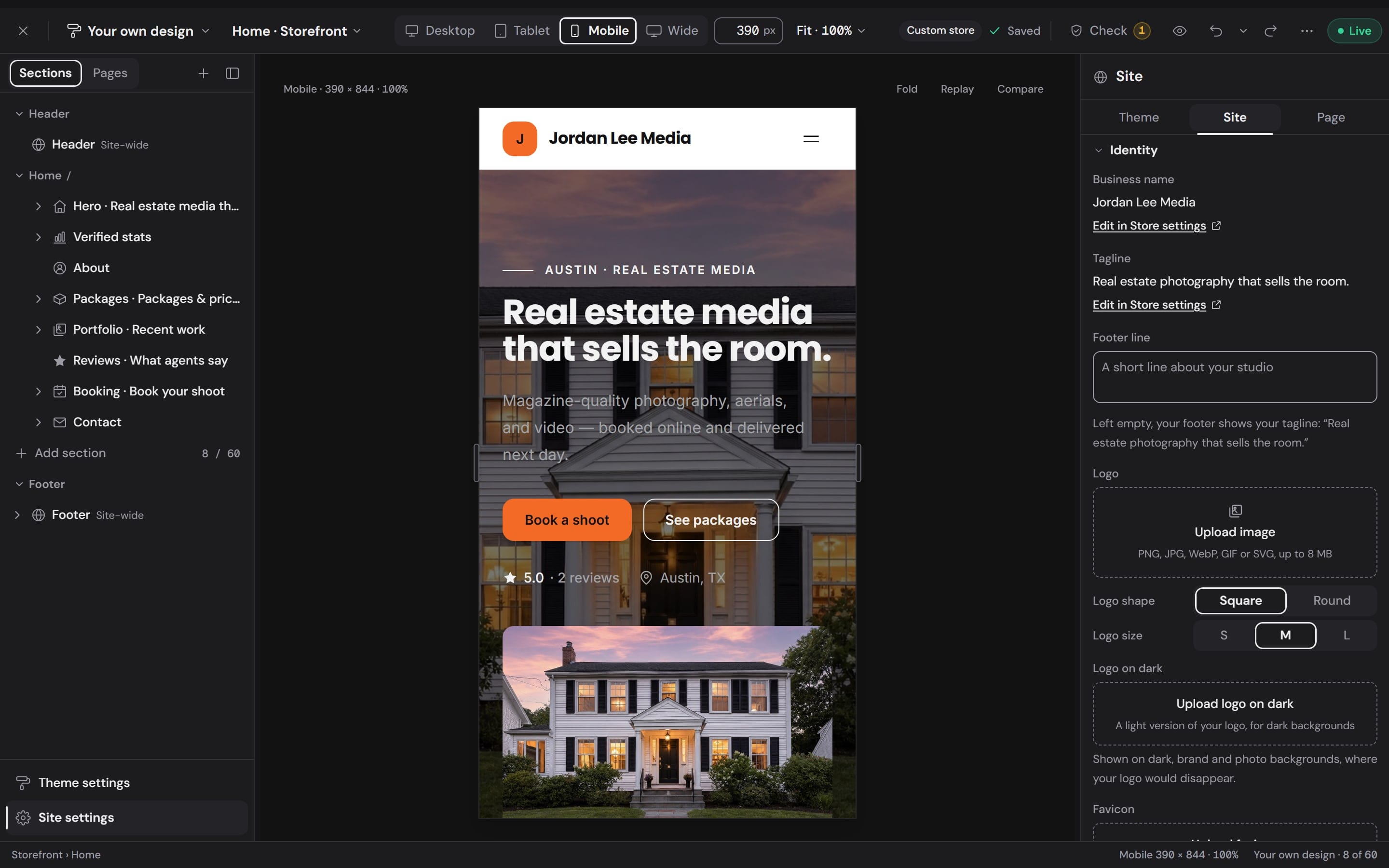Set logo size to S
The image size is (1389, 868).
[x=1224, y=636]
